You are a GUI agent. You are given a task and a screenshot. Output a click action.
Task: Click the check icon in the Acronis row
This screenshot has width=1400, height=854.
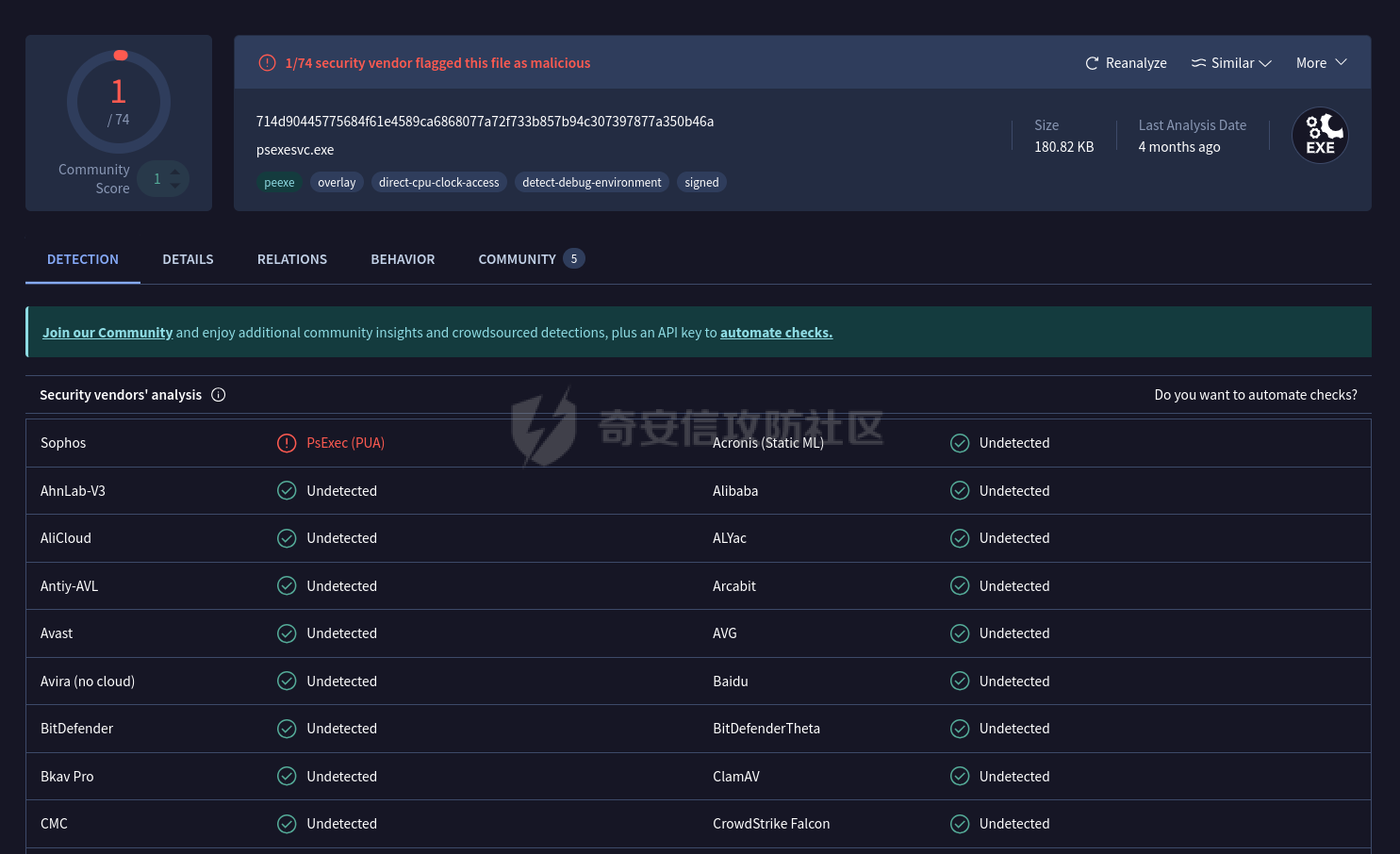pos(960,443)
